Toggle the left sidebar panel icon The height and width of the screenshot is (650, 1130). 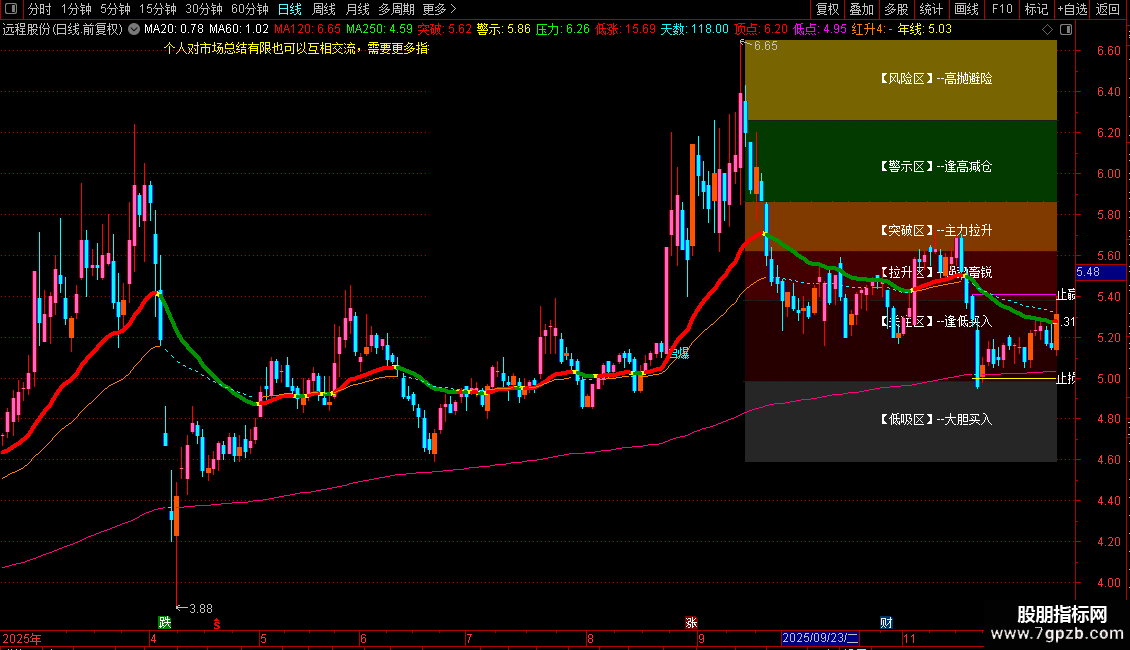(11, 9)
